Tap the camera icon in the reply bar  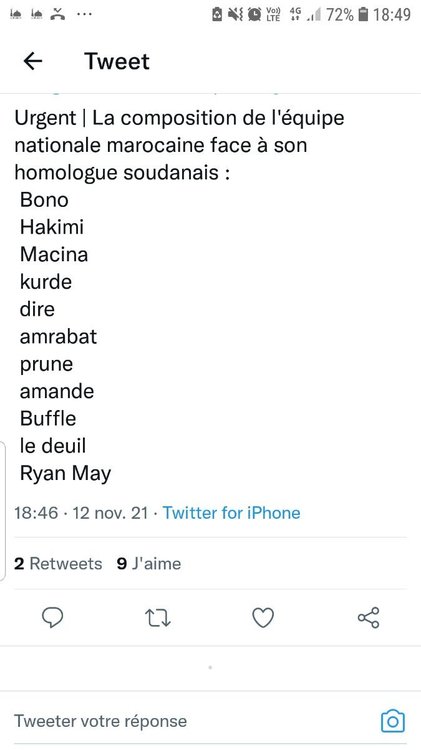[393, 721]
